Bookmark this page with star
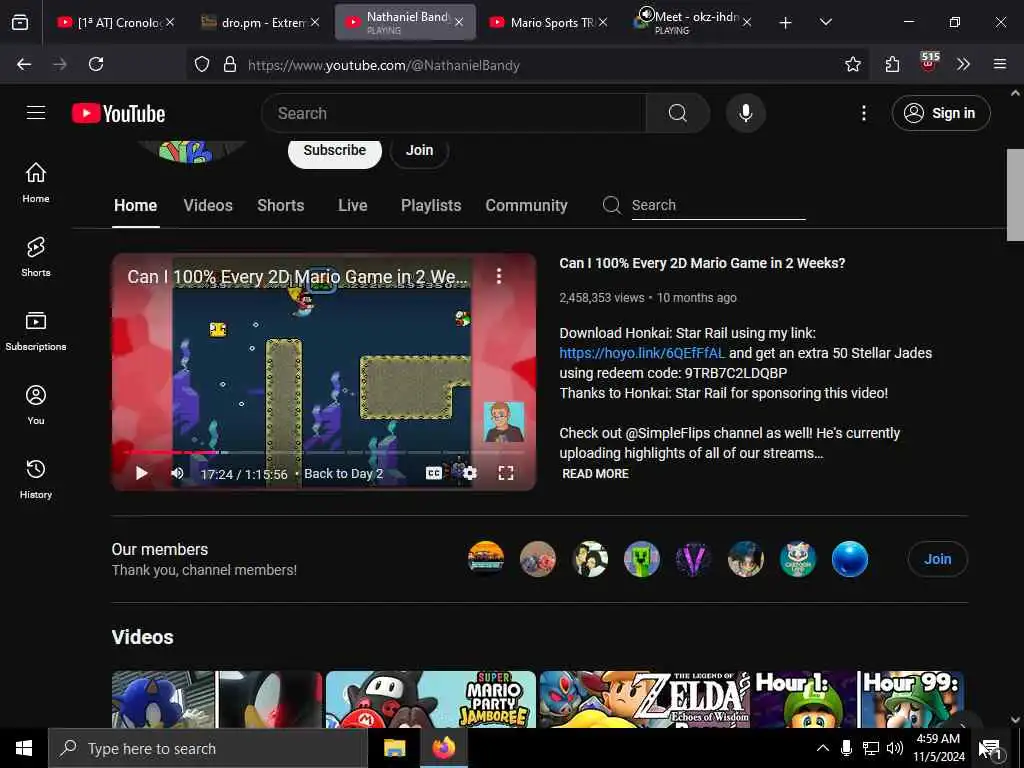This screenshot has height=768, width=1024. click(852, 64)
